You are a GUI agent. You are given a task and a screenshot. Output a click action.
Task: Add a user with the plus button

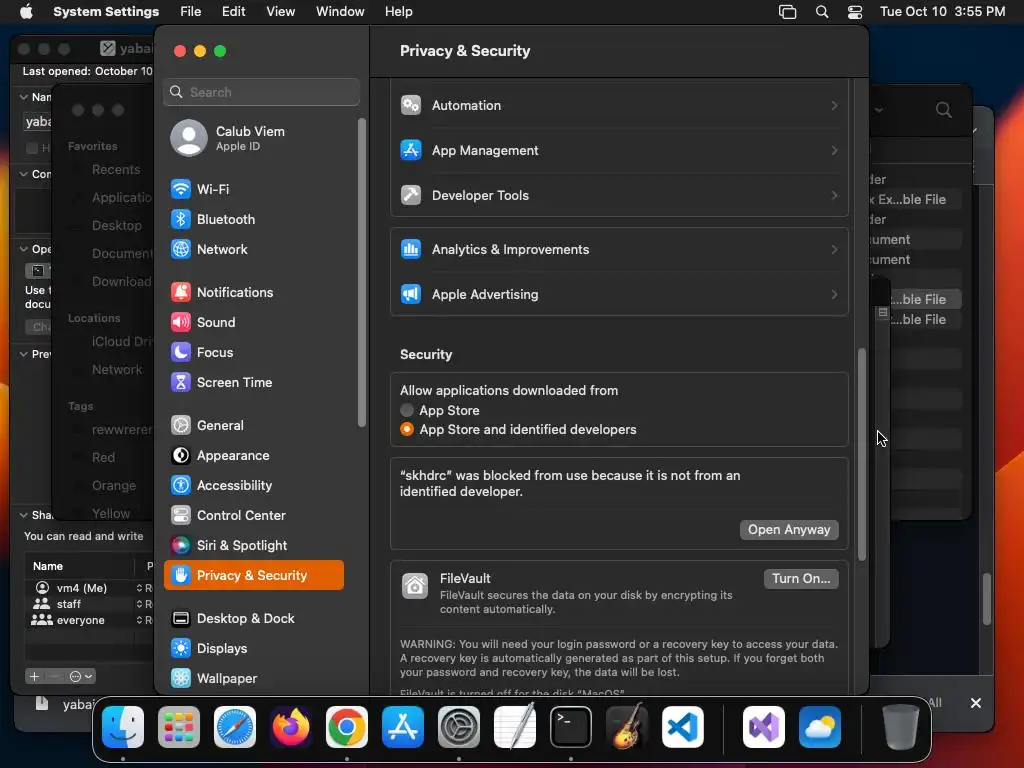coord(35,677)
